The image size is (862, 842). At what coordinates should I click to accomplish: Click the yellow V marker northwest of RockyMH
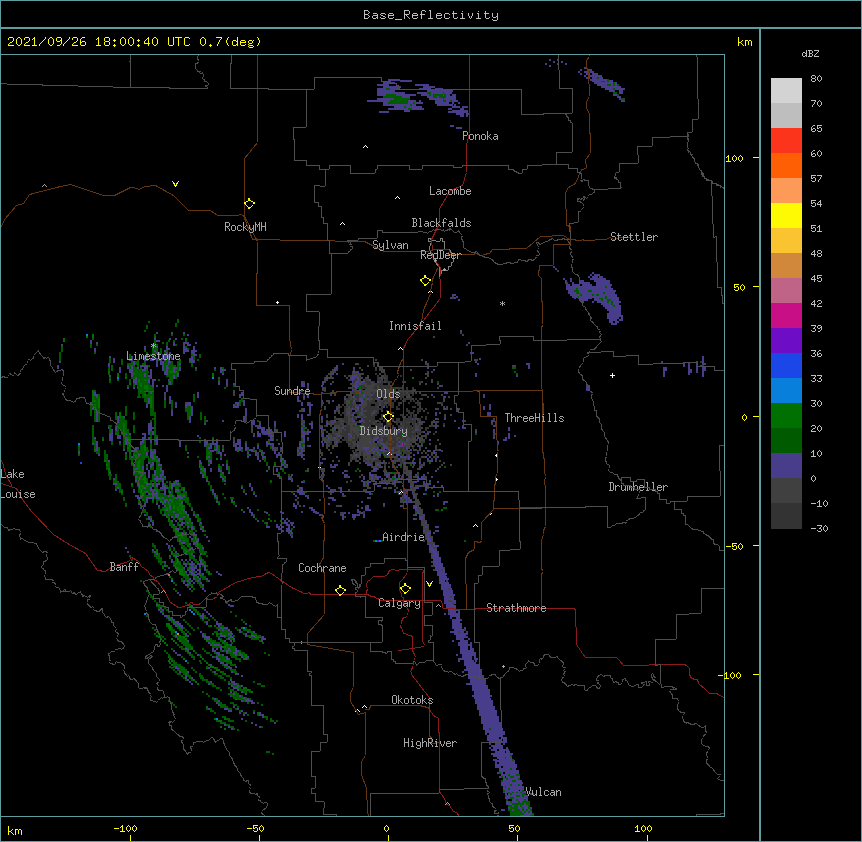pyautogui.click(x=175, y=184)
